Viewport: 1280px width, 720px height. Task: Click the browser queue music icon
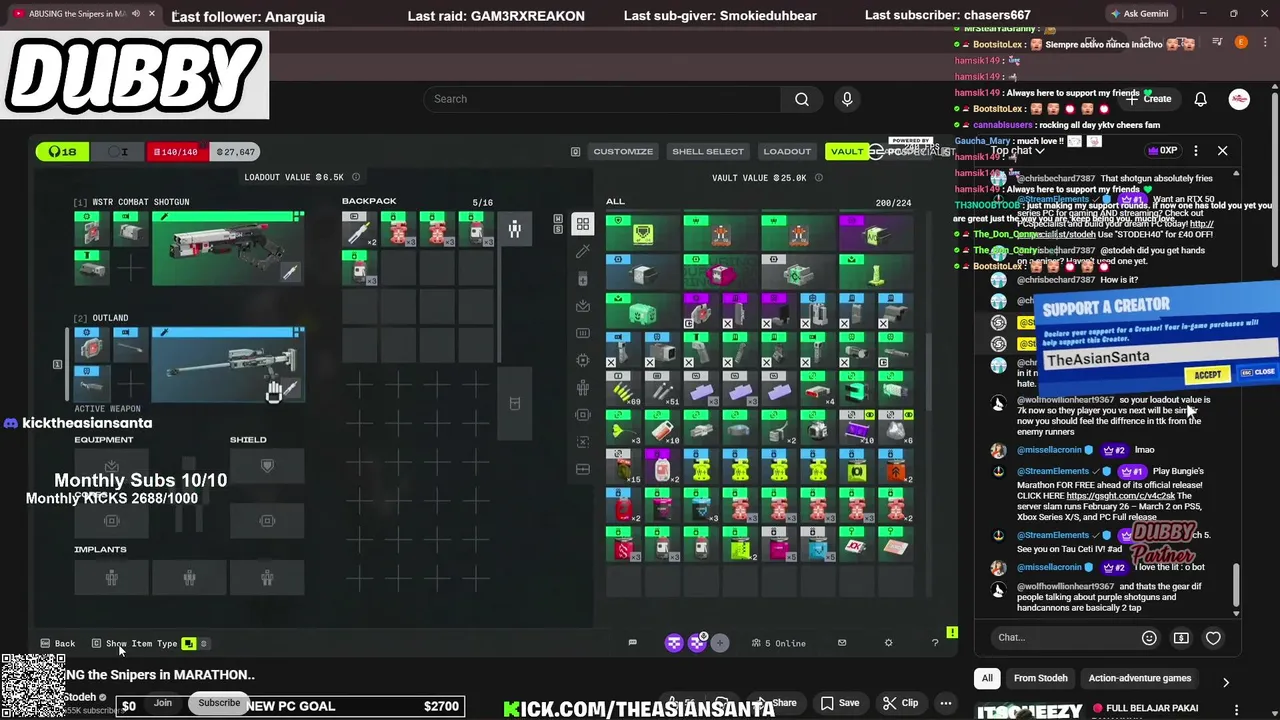[x=1217, y=42]
